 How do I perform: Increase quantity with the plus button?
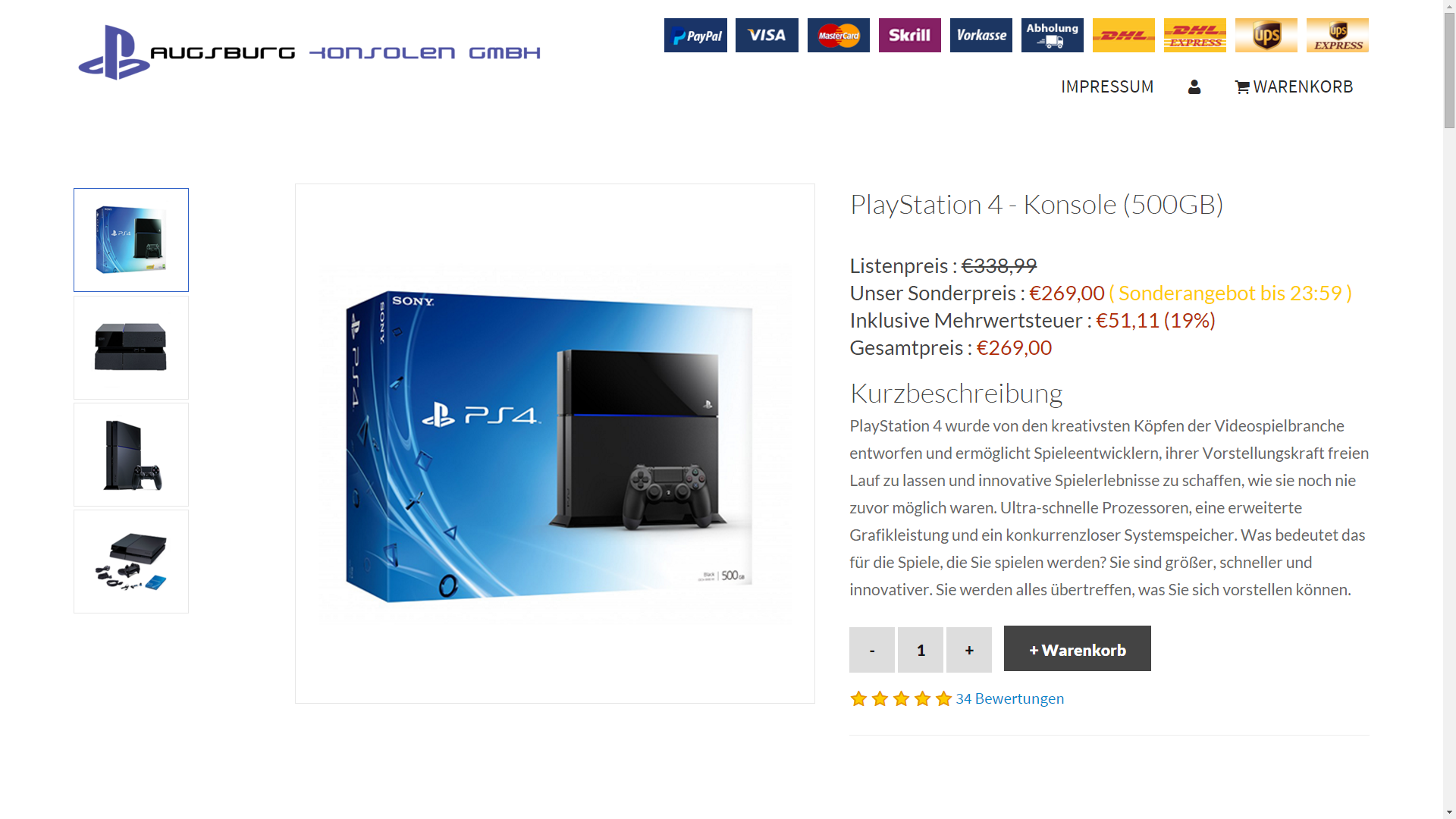point(969,650)
